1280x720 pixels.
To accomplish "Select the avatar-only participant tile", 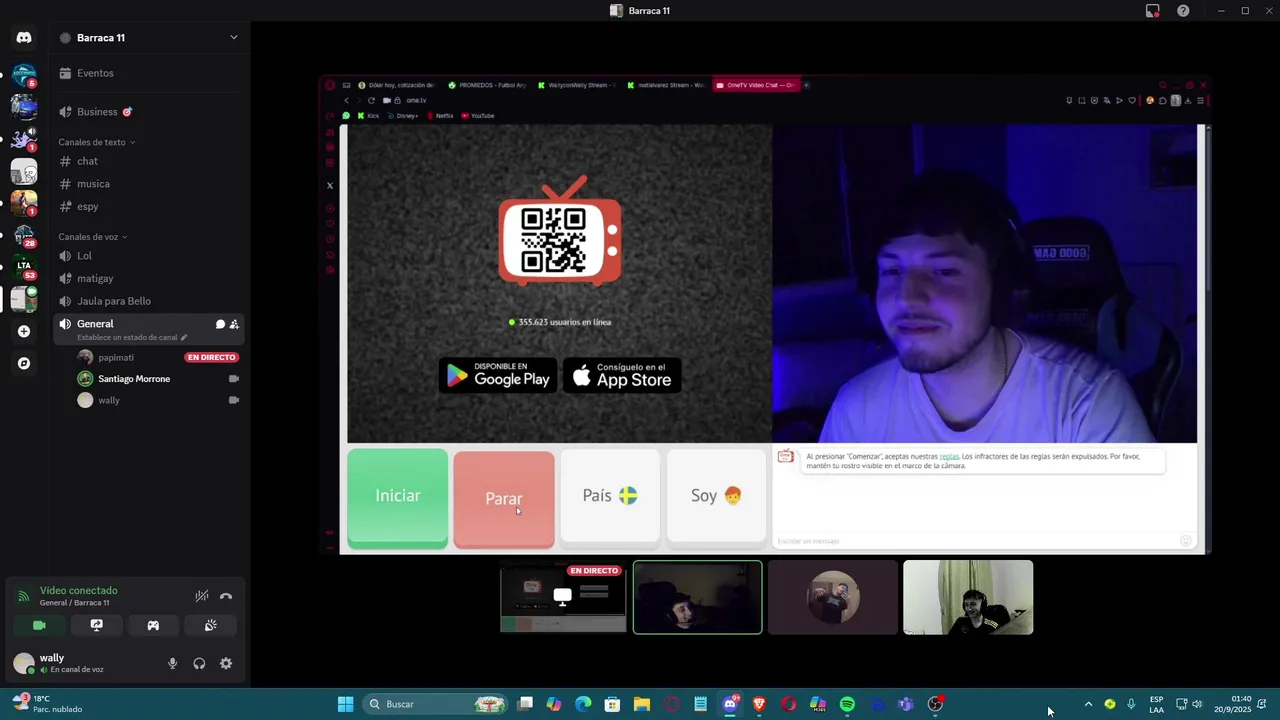I will coord(833,597).
